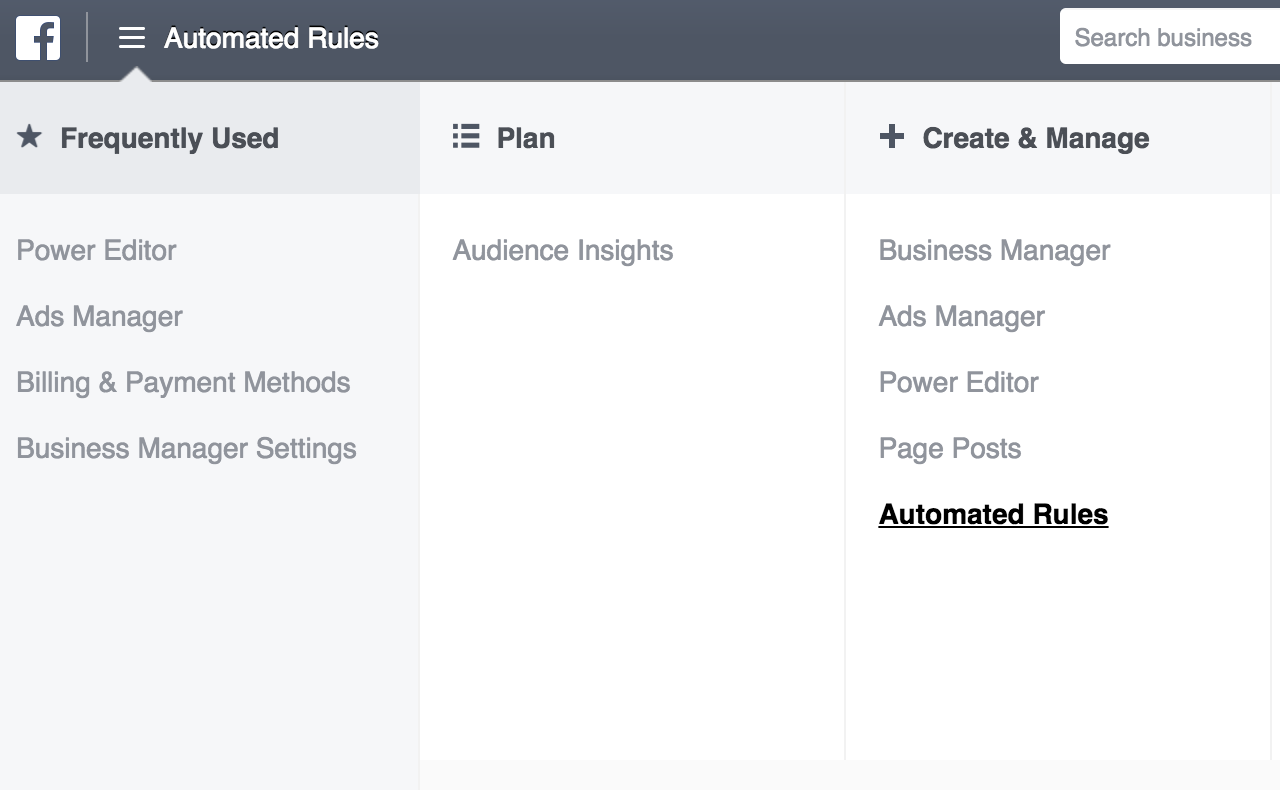This screenshot has height=790, width=1280.
Task: Click the list icon beside Plan
Action: coord(466,137)
